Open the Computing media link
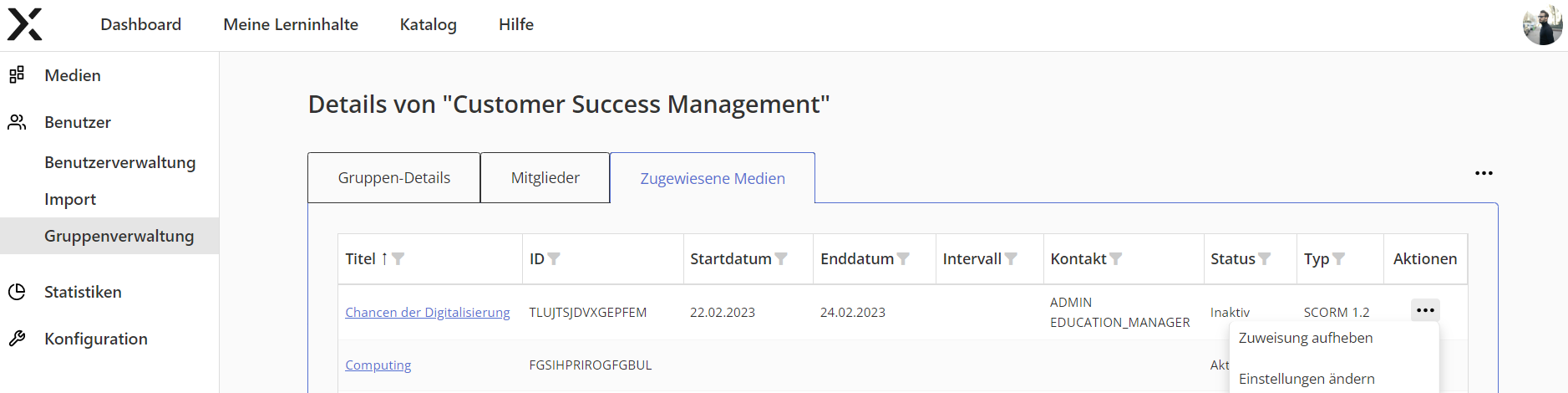 click(378, 365)
